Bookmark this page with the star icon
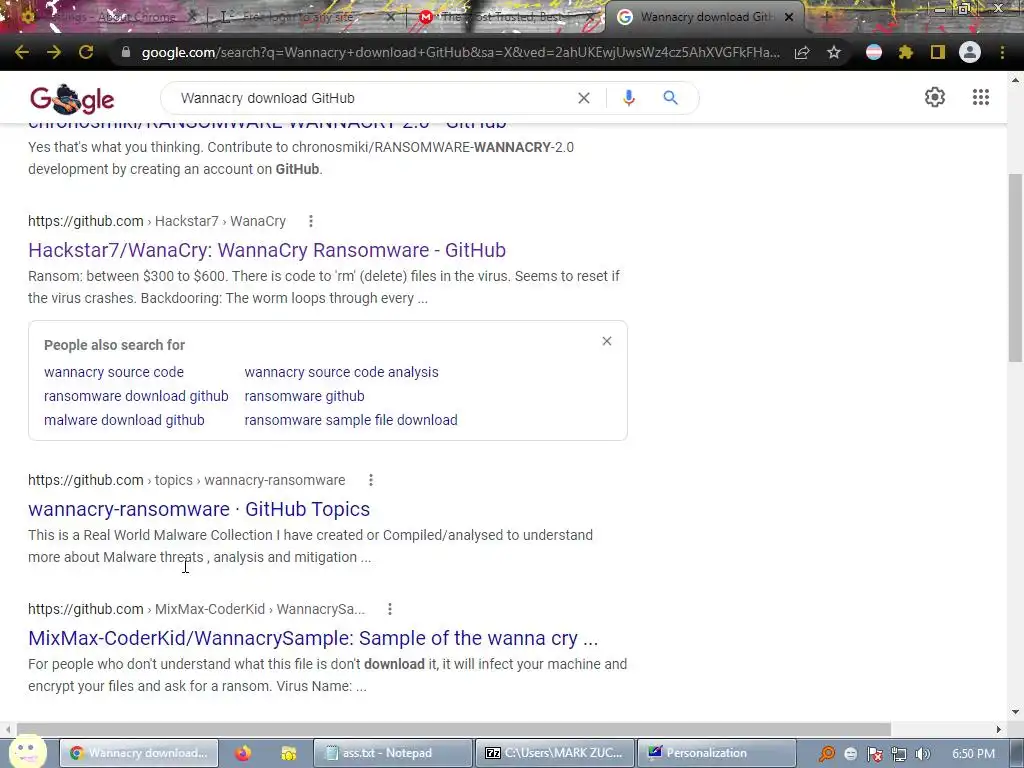Image resolution: width=1024 pixels, height=768 pixels. [x=833, y=52]
